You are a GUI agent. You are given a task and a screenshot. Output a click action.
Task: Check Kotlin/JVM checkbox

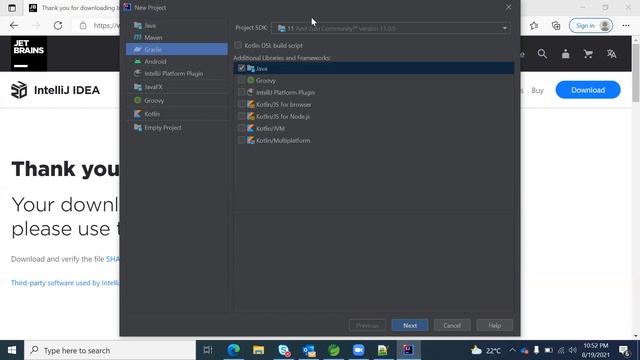242,128
